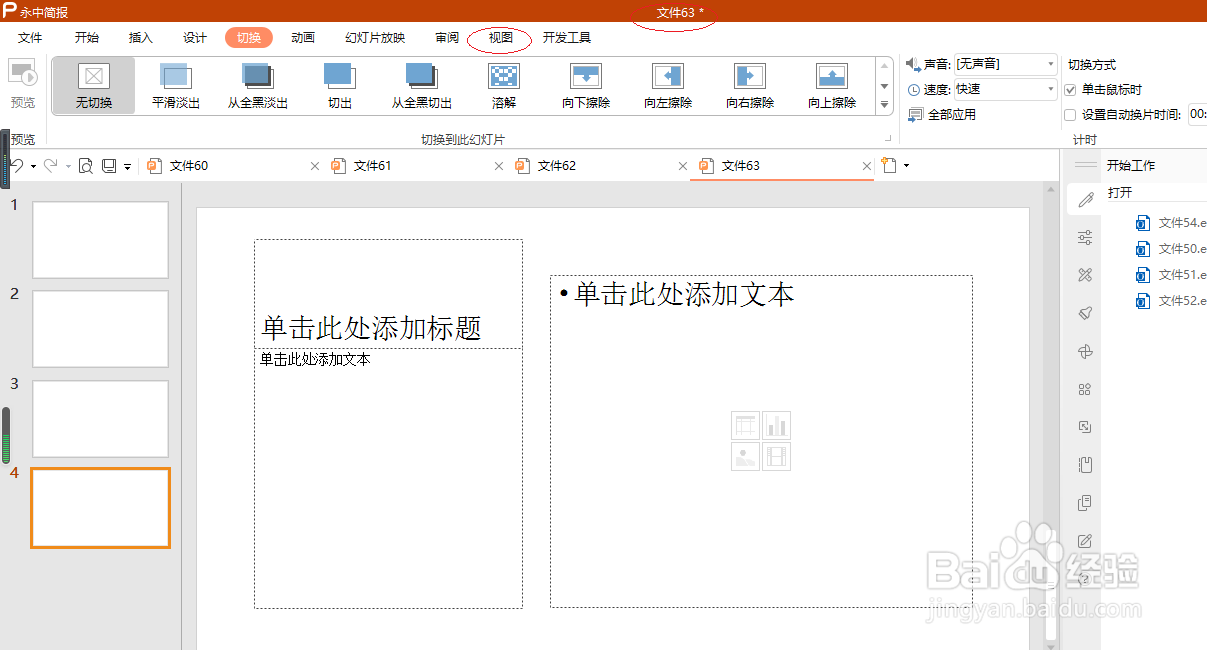Apply the 平滑淡出 smooth fade transition
Image resolution: width=1207 pixels, height=650 pixels.
(176, 85)
